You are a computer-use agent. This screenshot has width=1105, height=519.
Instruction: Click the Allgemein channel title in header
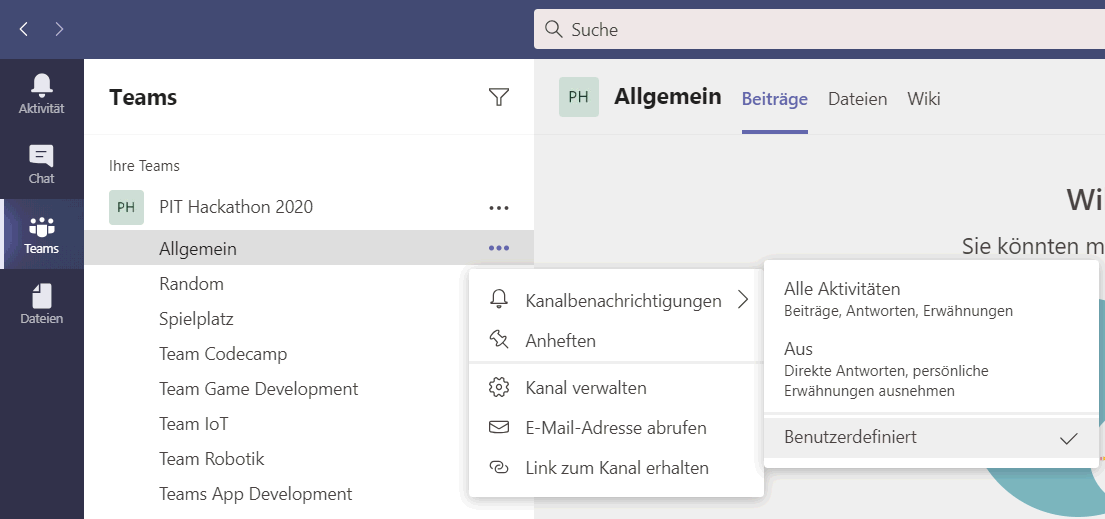pyautogui.click(x=668, y=97)
